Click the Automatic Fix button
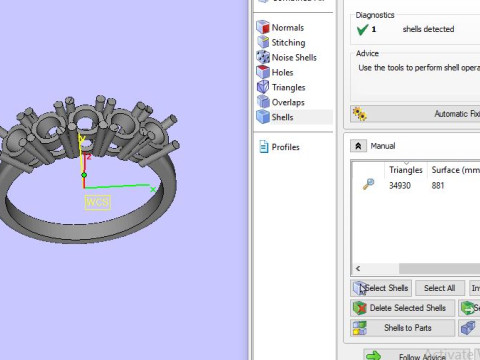The width and height of the screenshot is (480, 360). coord(415,114)
